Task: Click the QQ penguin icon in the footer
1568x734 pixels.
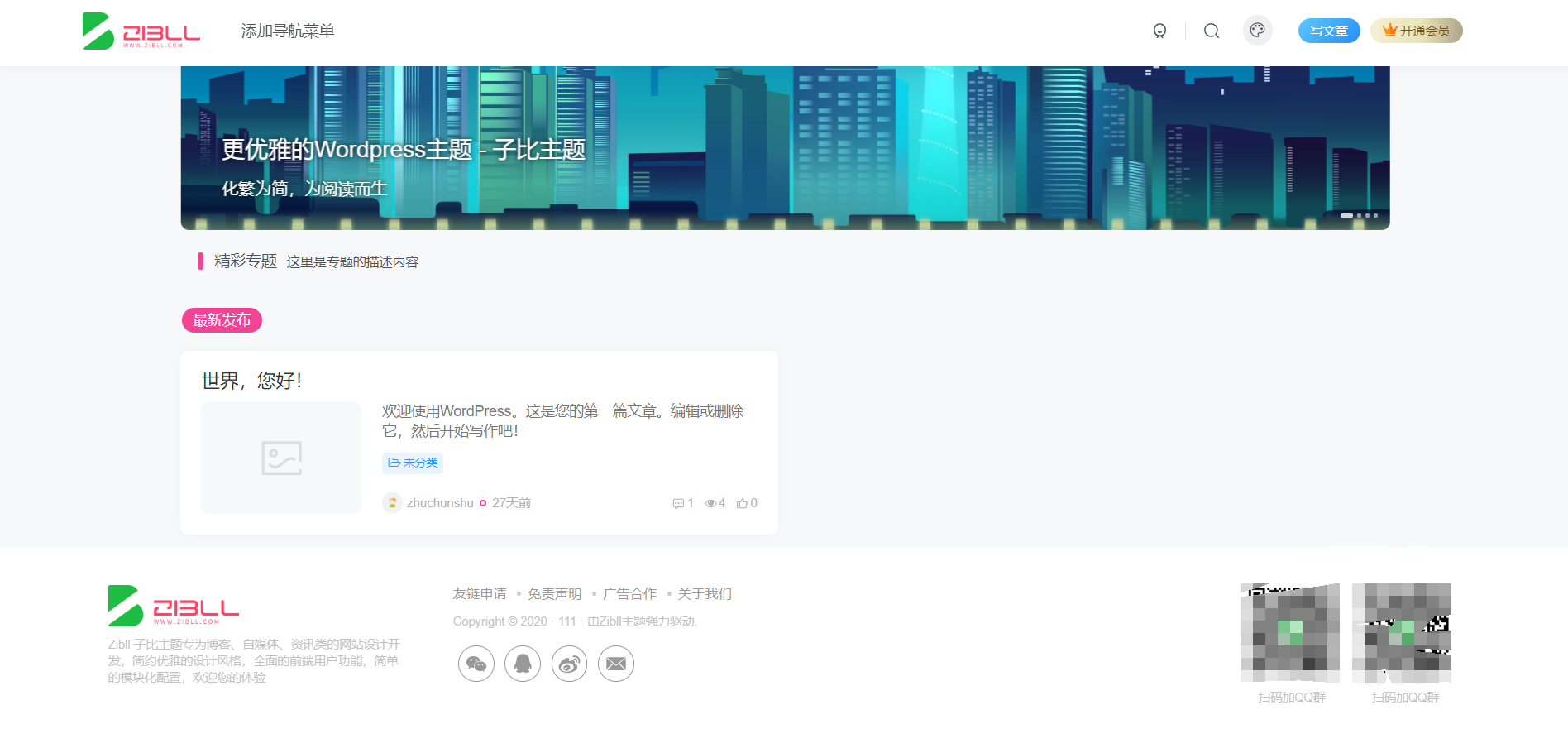Action: tap(523, 664)
